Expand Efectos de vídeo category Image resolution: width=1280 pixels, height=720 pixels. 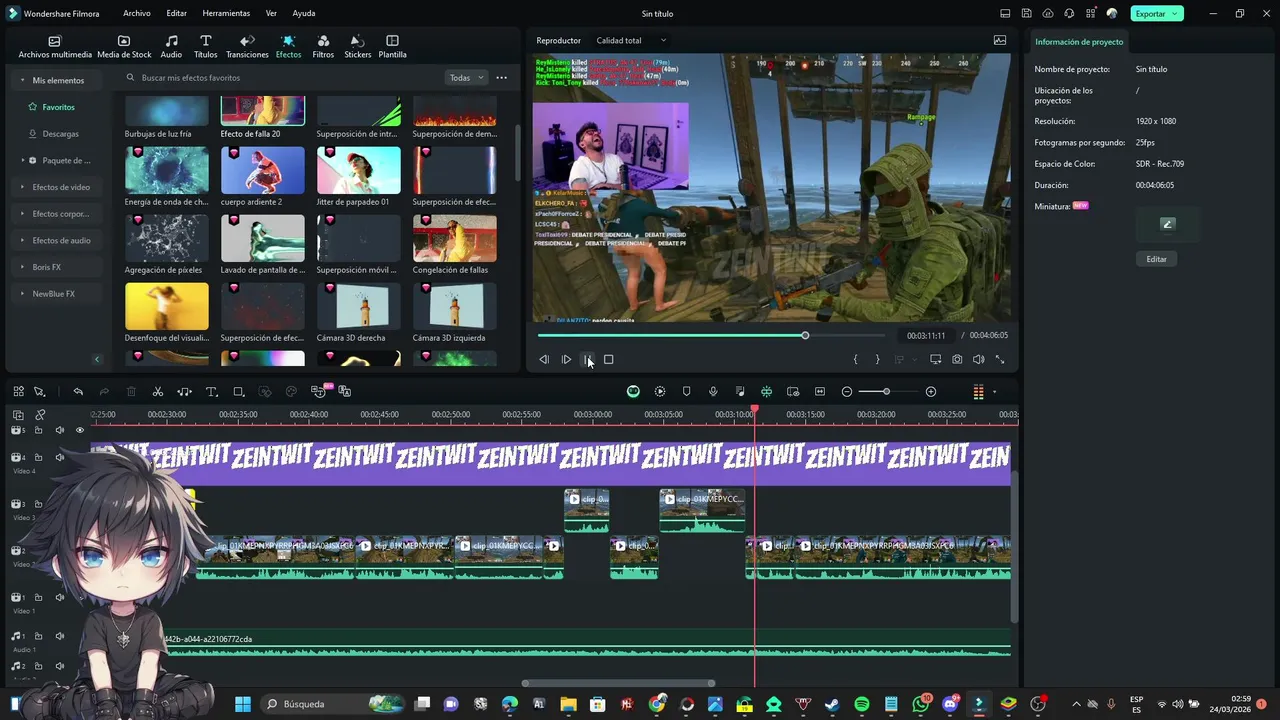(60, 187)
